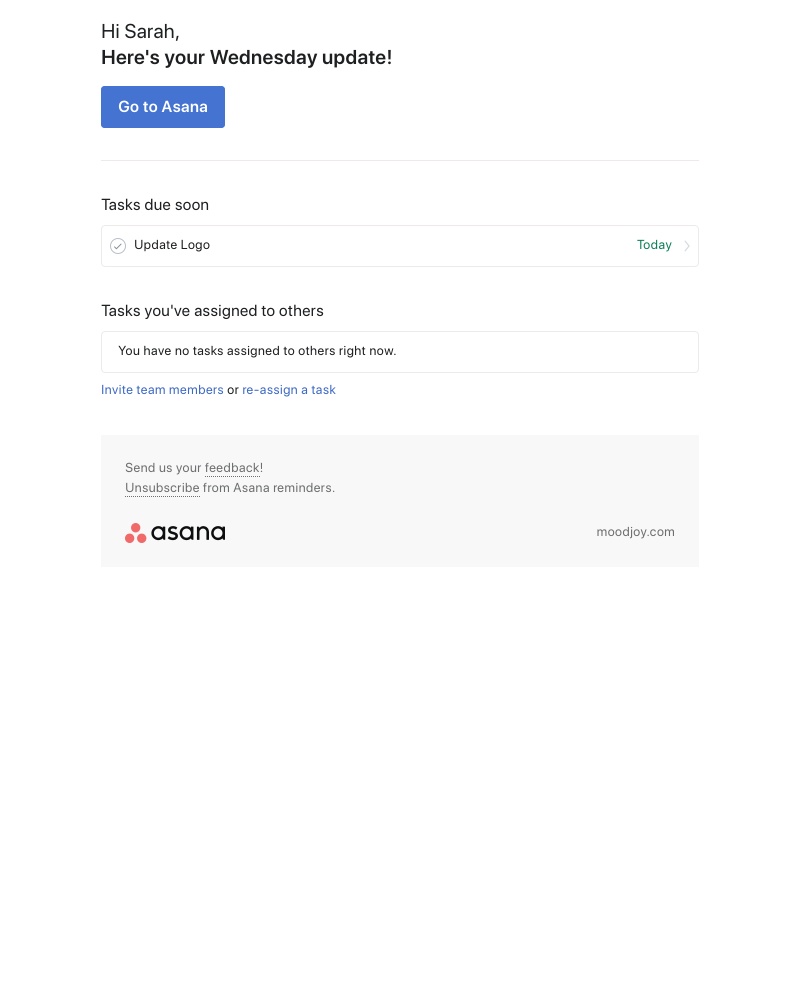Viewport: 800px width, 1000px height.
Task: Select the Tasks you've assigned to others heading
Action: [212, 311]
